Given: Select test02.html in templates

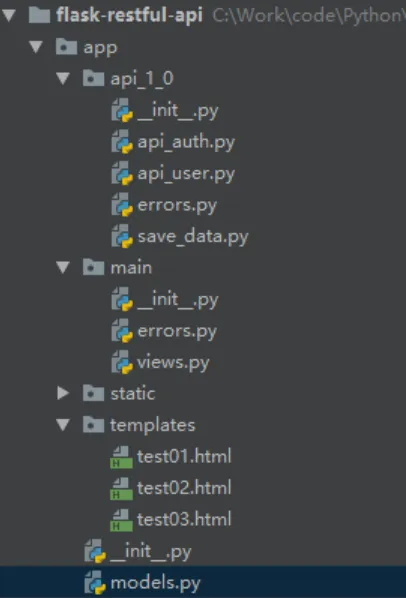Looking at the screenshot, I should [x=184, y=488].
